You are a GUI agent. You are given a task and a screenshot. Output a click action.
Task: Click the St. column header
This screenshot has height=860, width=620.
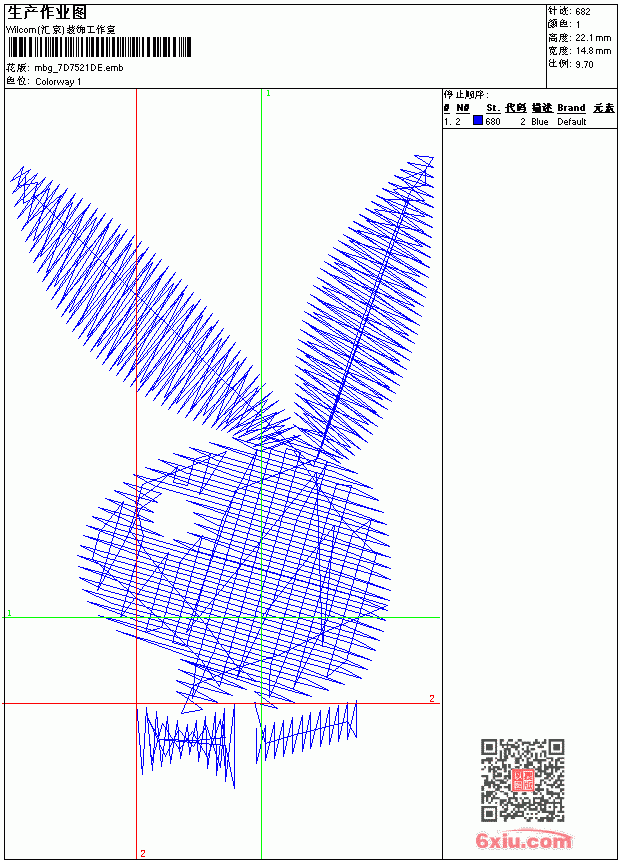pyautogui.click(x=493, y=108)
